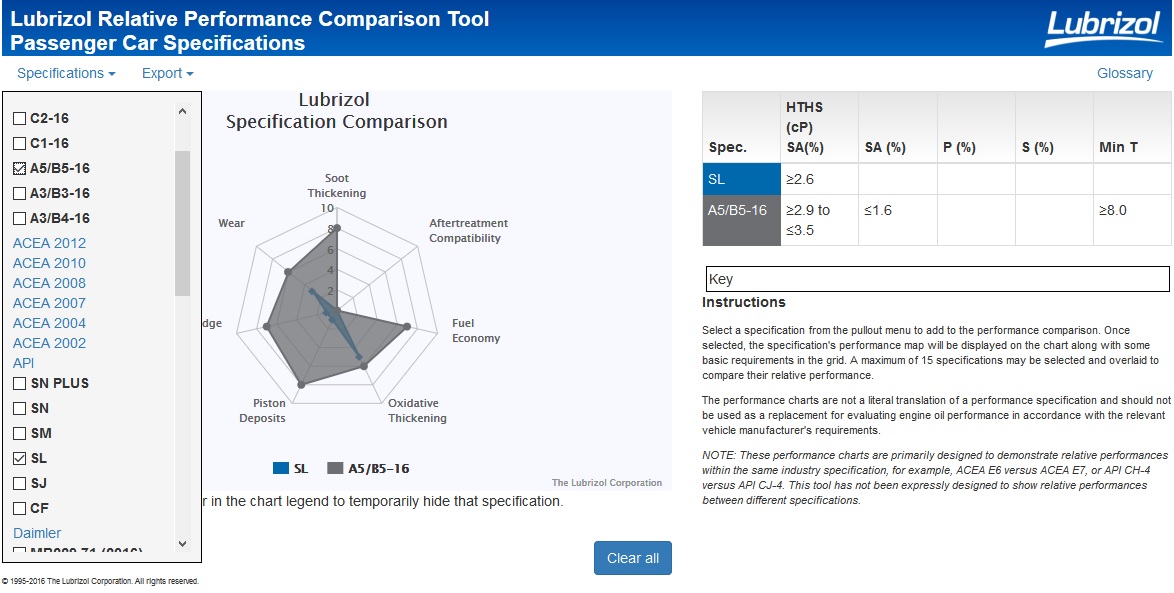1174x593 pixels.
Task: Click the ≤1.6 table cell
Action: [x=898, y=220]
